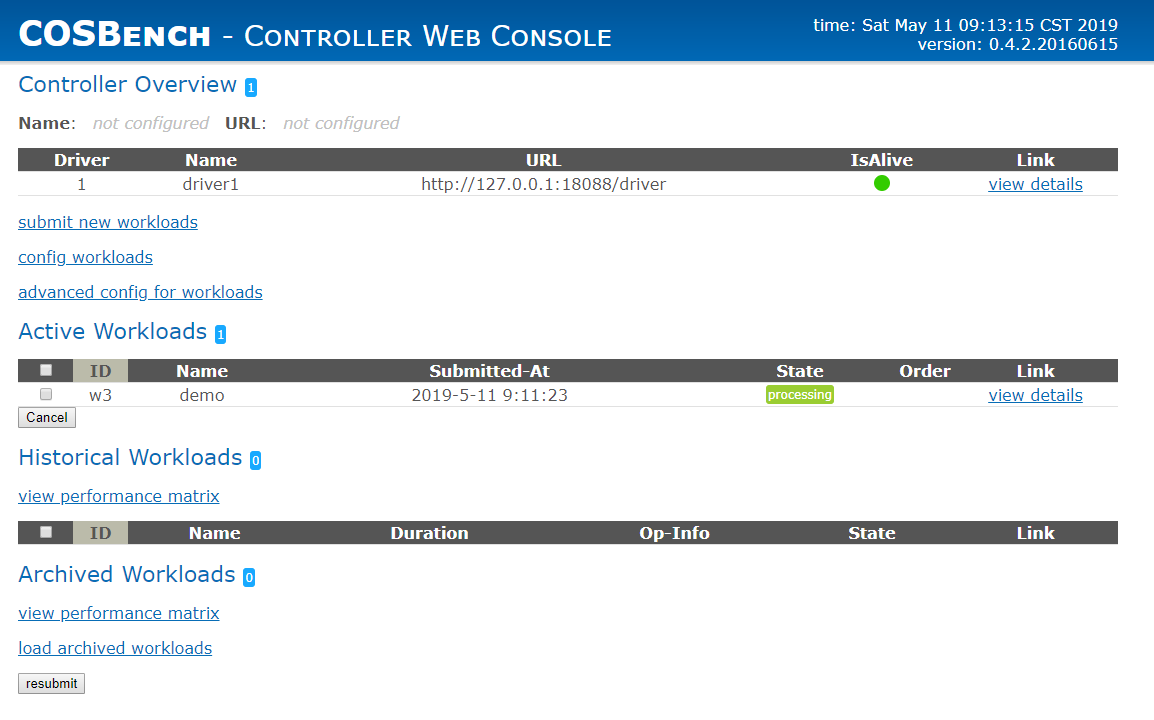This screenshot has height=720, width=1154.
Task: Click the Op-Info column header
Action: click(x=674, y=533)
